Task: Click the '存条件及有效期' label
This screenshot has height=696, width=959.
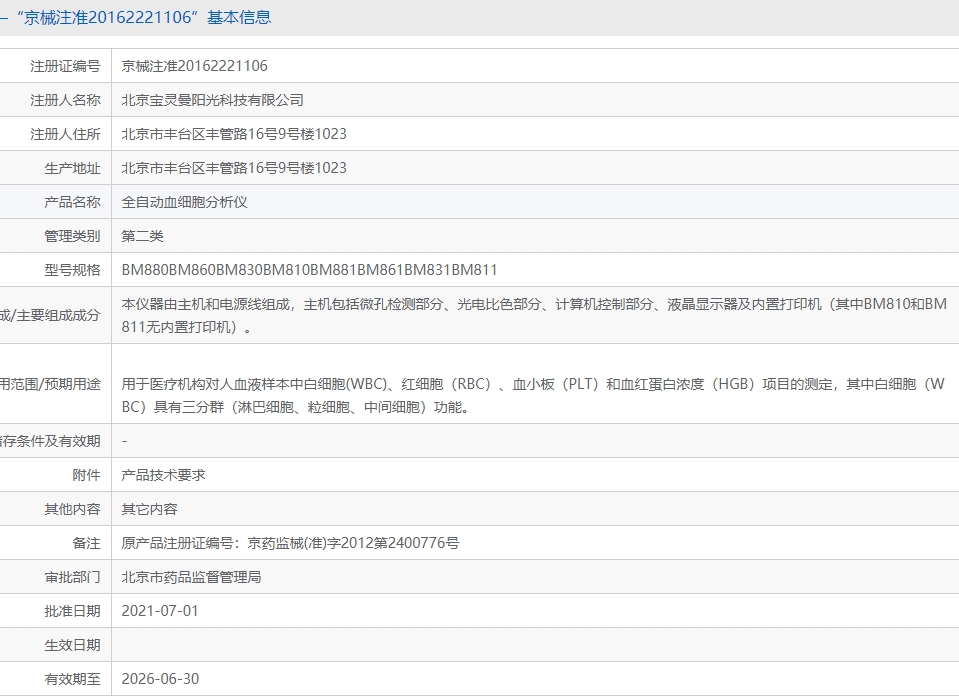Action: 50,441
